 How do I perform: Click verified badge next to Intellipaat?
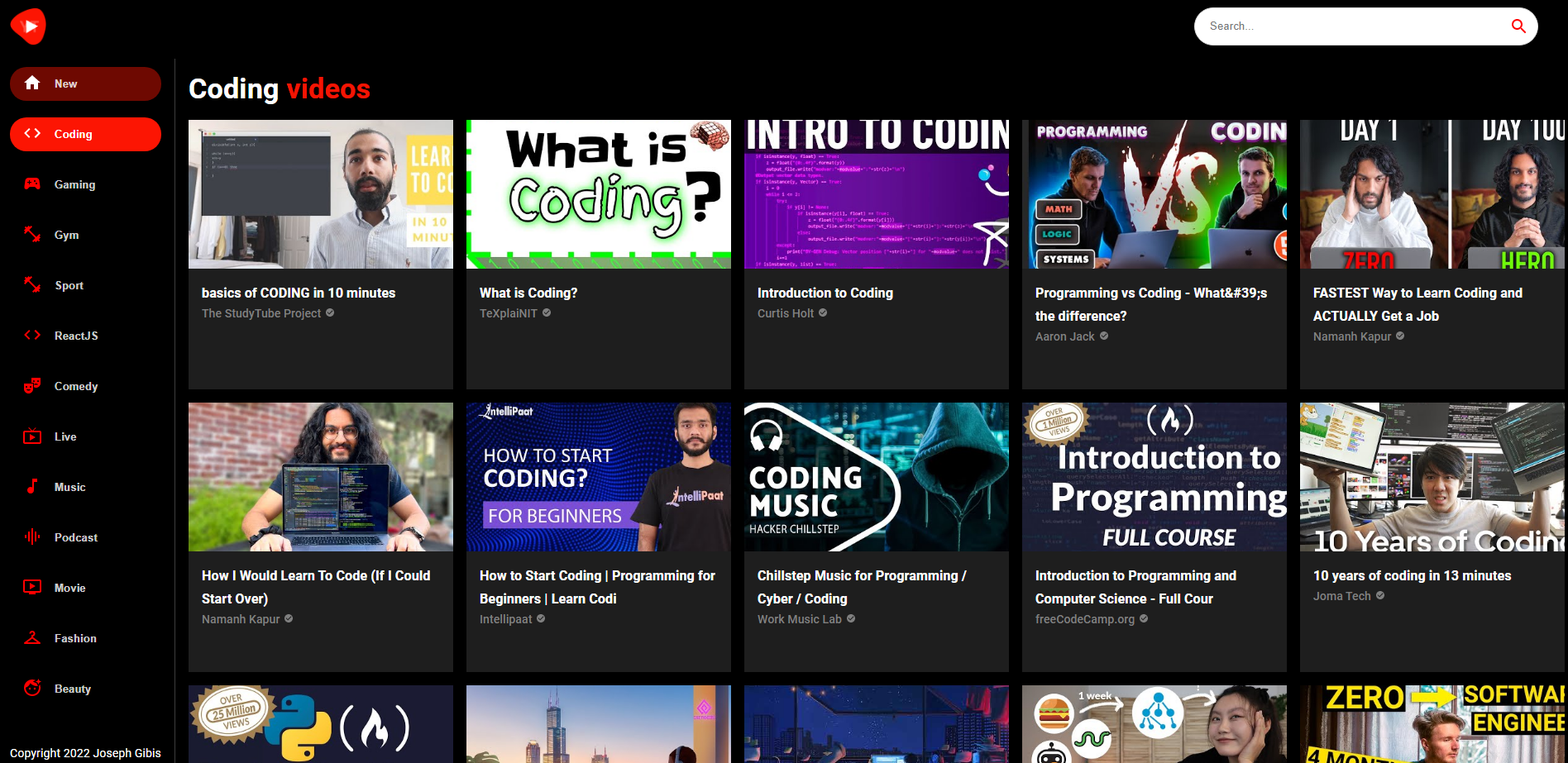[541, 618]
